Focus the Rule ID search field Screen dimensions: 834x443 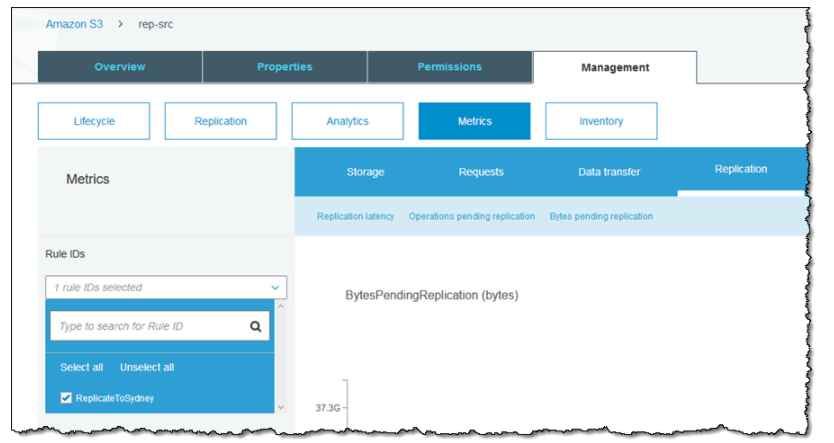[160, 326]
